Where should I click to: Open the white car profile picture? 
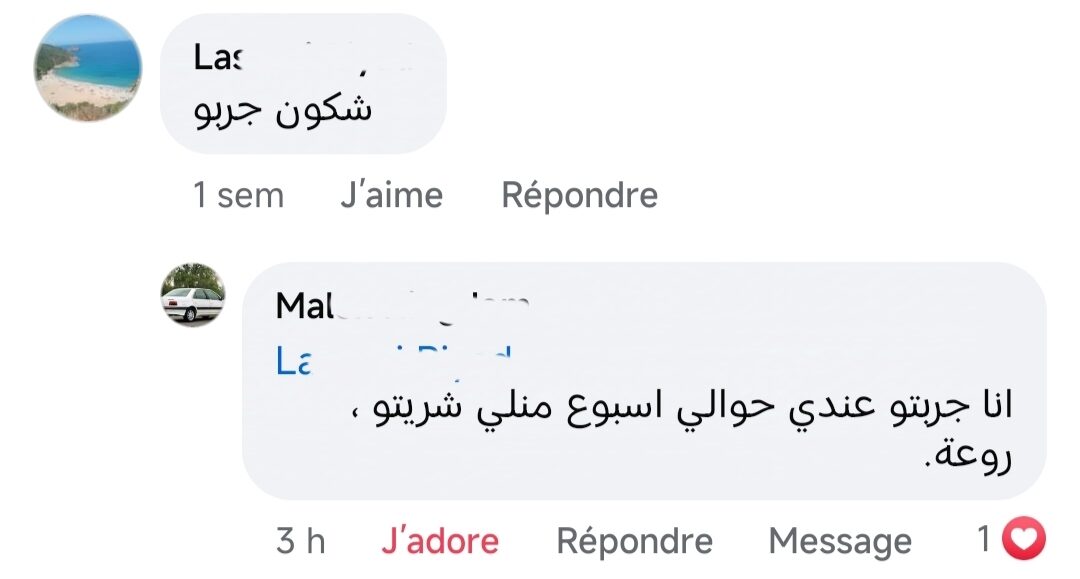[x=193, y=295]
